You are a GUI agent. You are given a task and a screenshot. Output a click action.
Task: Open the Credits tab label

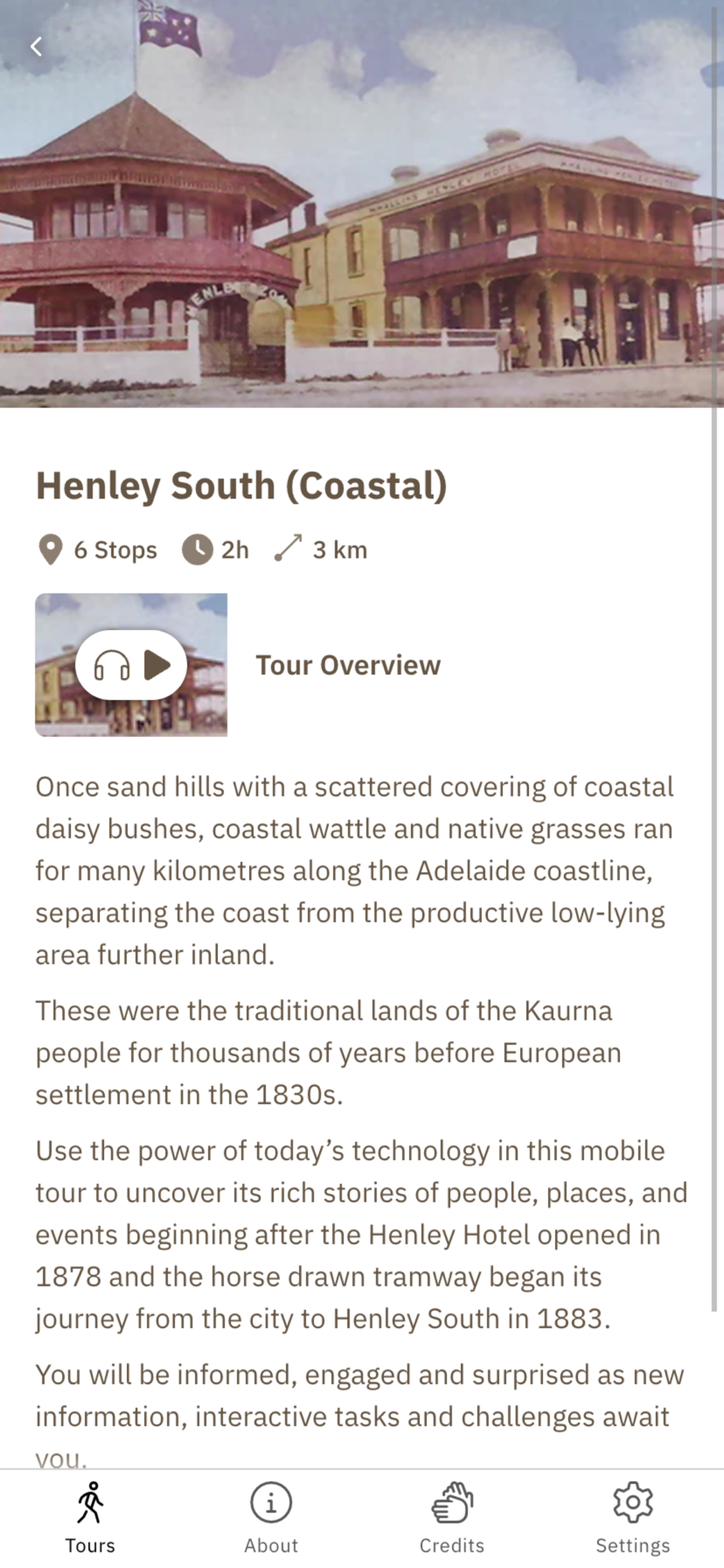[452, 1545]
